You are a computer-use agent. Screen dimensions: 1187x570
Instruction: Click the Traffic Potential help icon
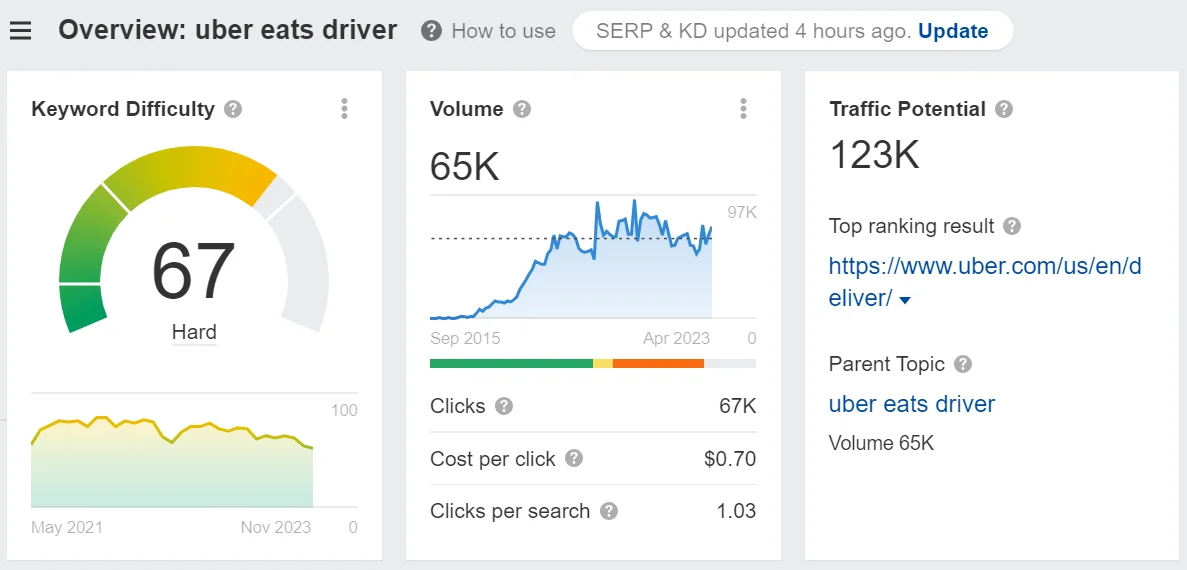pyautogui.click(x=1004, y=109)
